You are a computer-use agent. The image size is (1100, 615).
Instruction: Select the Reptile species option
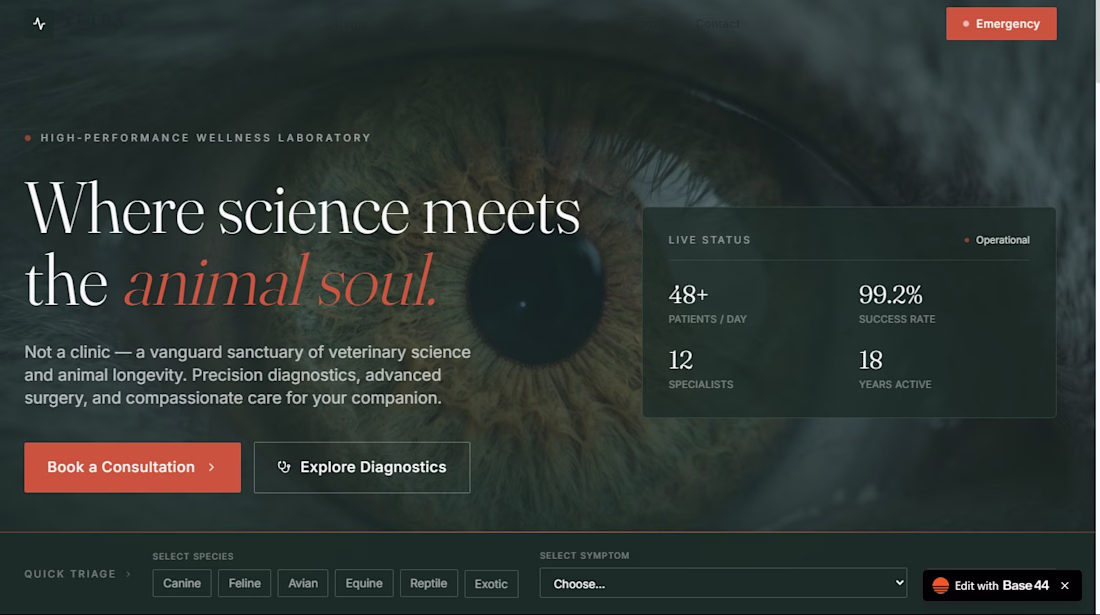click(429, 583)
